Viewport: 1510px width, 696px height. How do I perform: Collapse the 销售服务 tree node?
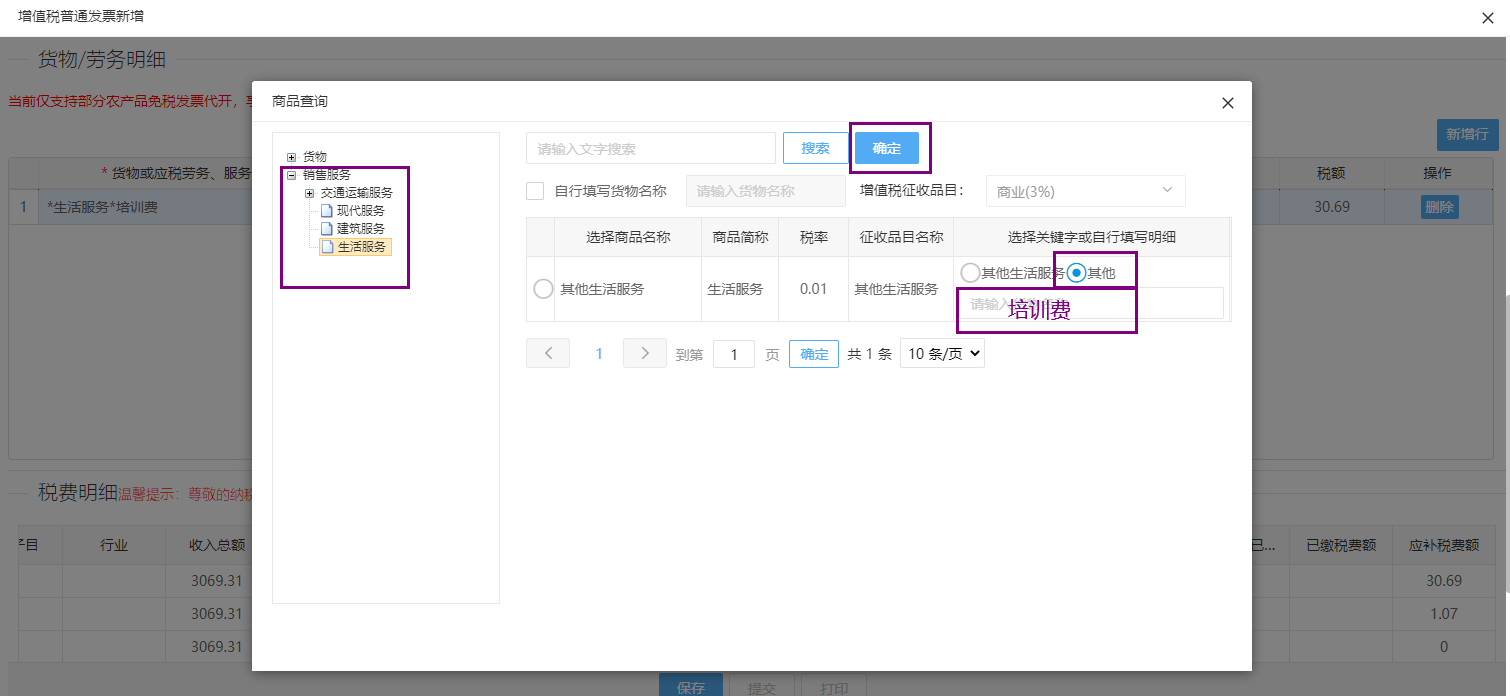click(292, 175)
